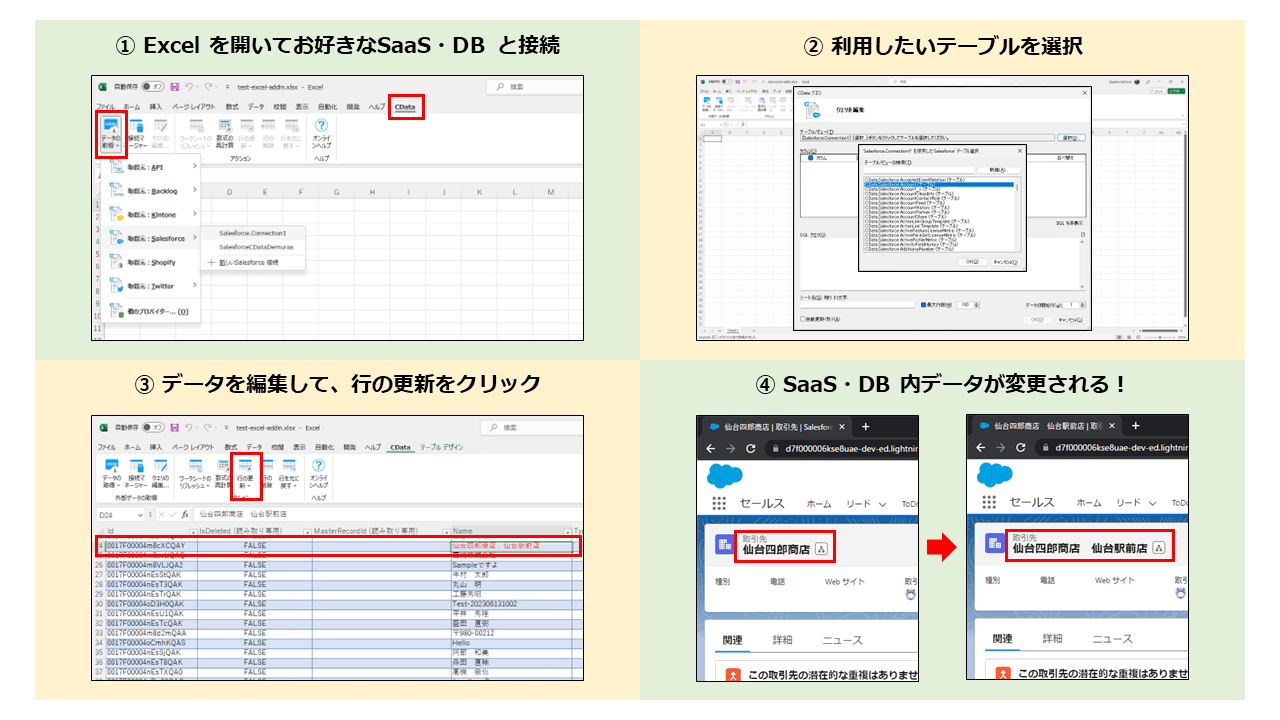Click hierarchy icon beside the 仙台四郎商店 account name
The image size is (1280, 720).
click(821, 548)
